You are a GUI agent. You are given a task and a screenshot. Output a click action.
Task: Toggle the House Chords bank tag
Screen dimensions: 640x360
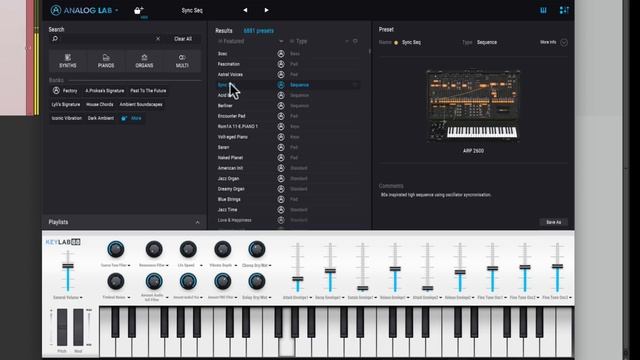pyautogui.click(x=100, y=104)
